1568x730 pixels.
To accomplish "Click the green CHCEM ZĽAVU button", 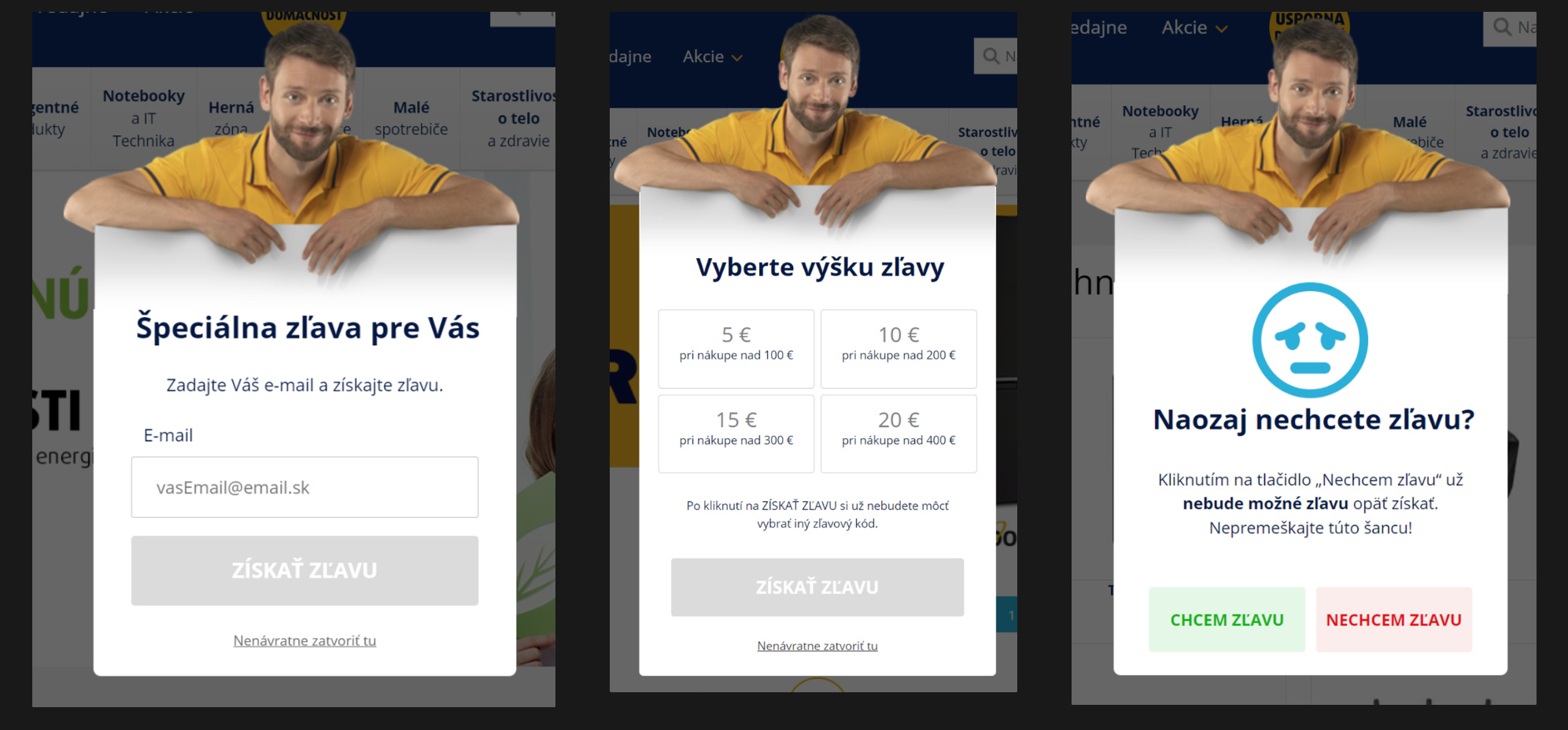I will point(1227,619).
